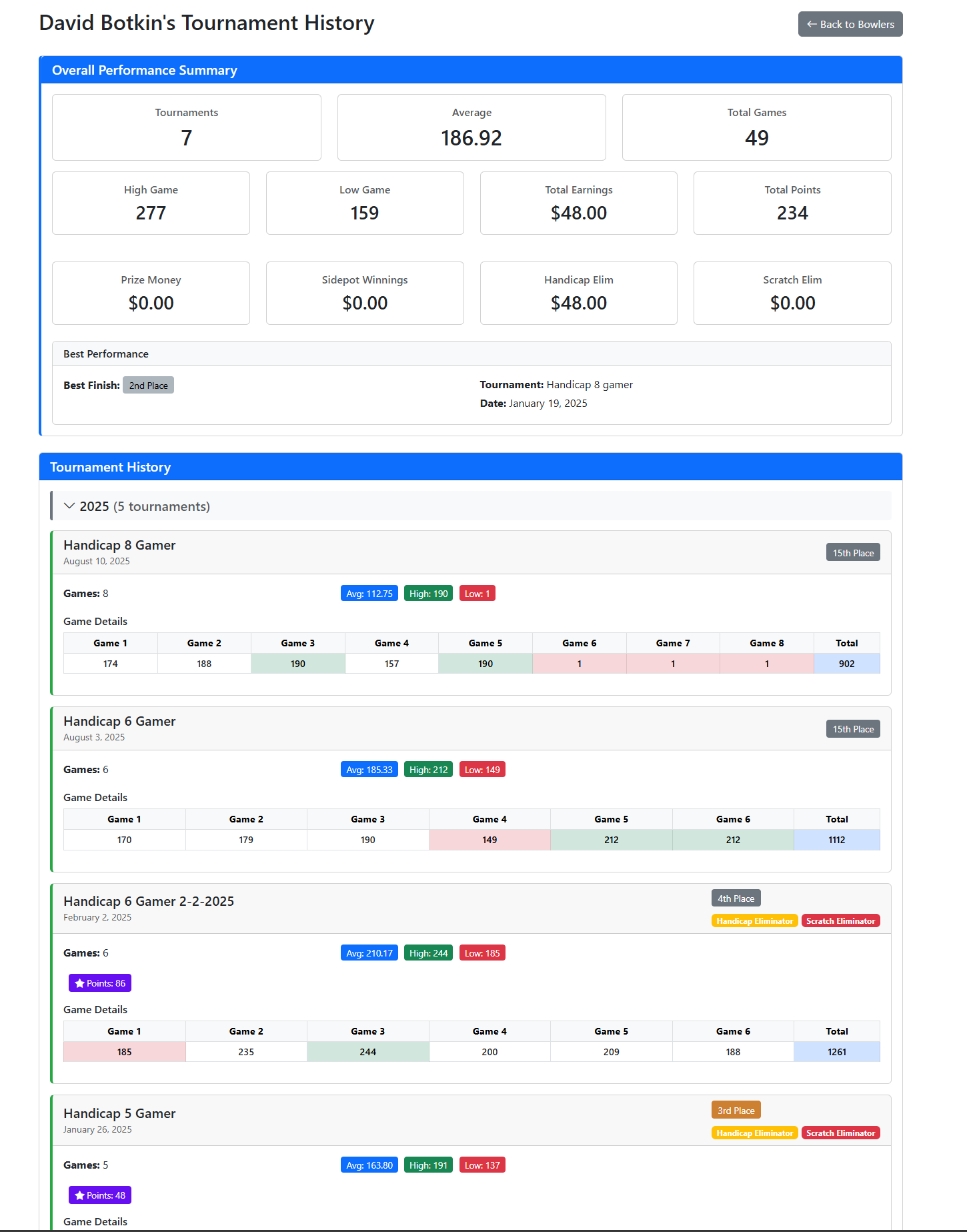Click the 4th Place badge
This screenshot has width=967, height=1232.
(x=736, y=898)
